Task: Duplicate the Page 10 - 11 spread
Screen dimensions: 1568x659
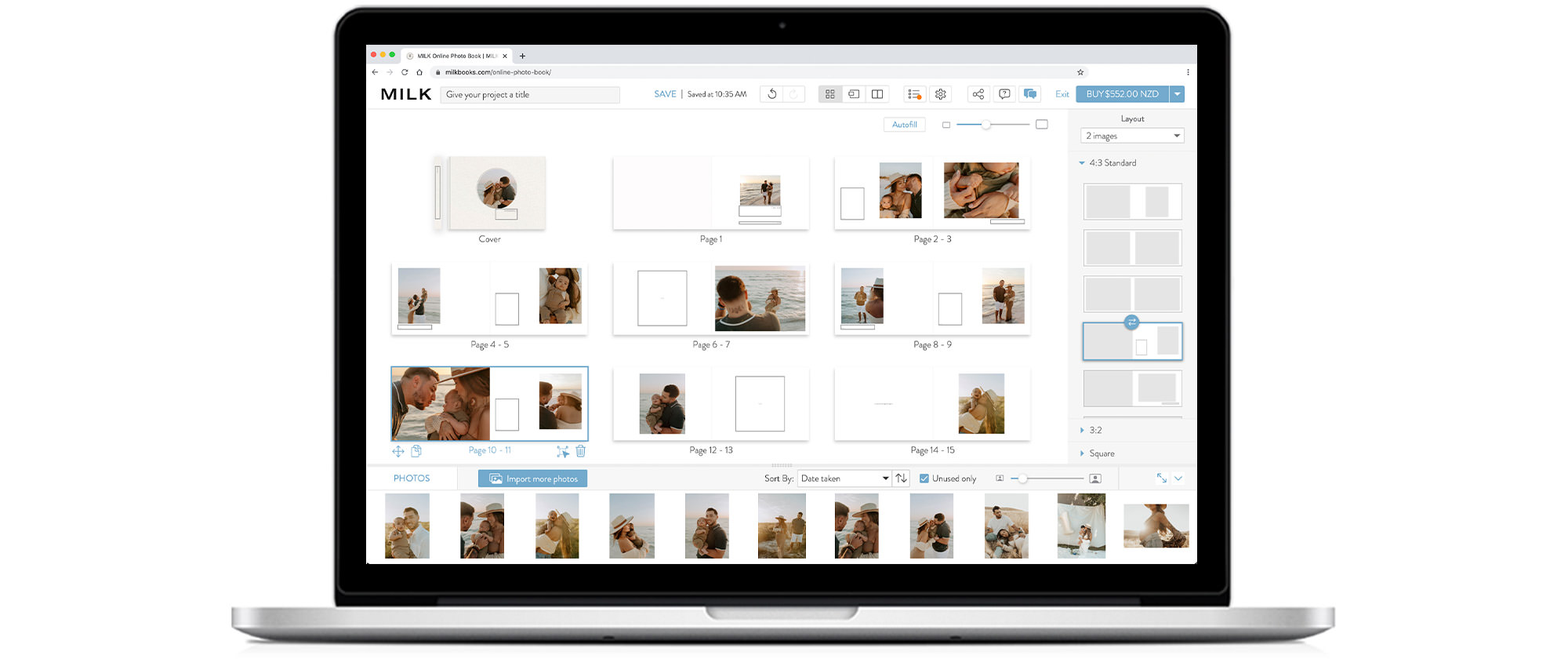Action: tap(416, 451)
